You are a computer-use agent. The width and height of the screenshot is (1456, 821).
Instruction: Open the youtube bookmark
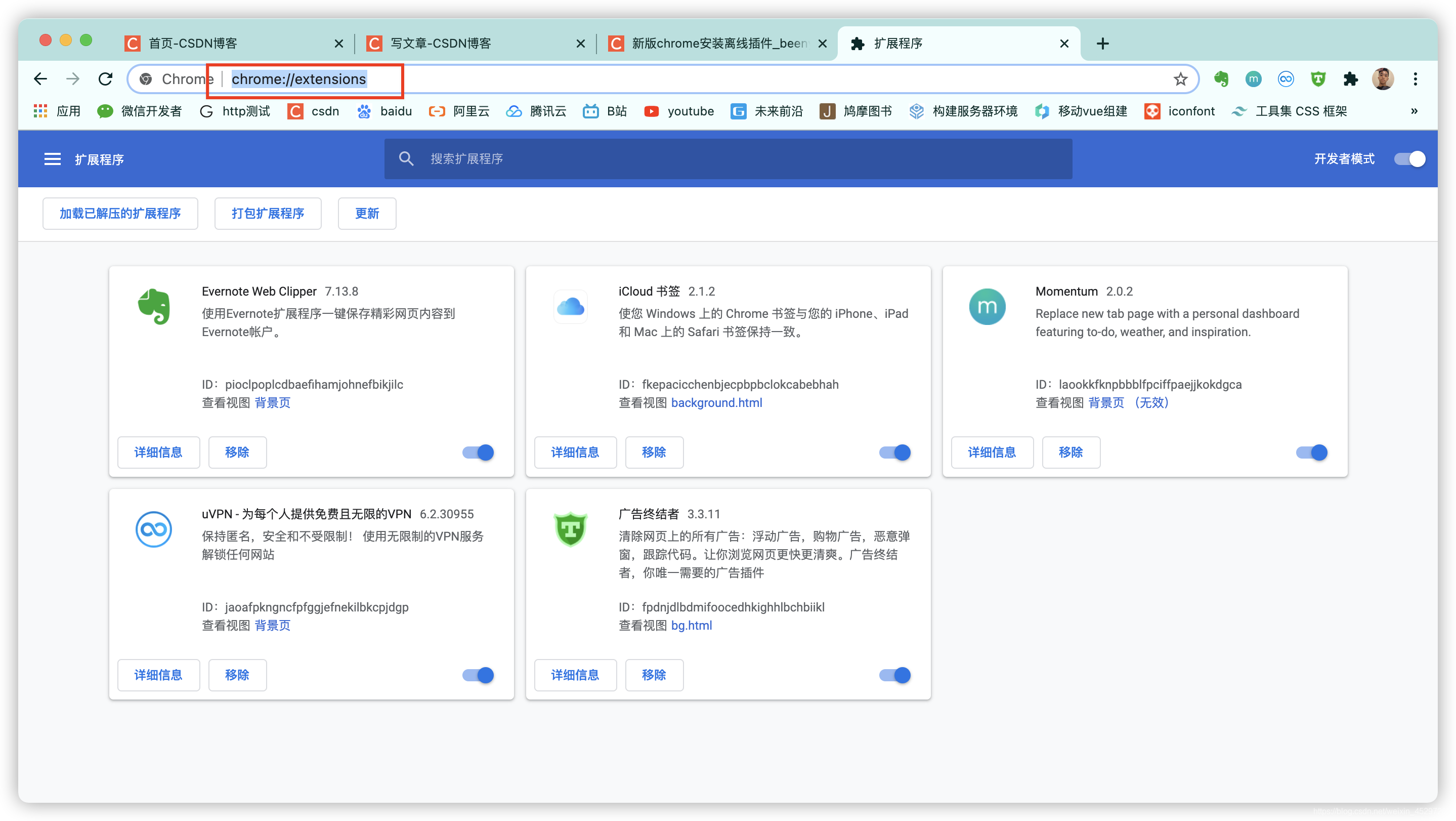(x=679, y=111)
